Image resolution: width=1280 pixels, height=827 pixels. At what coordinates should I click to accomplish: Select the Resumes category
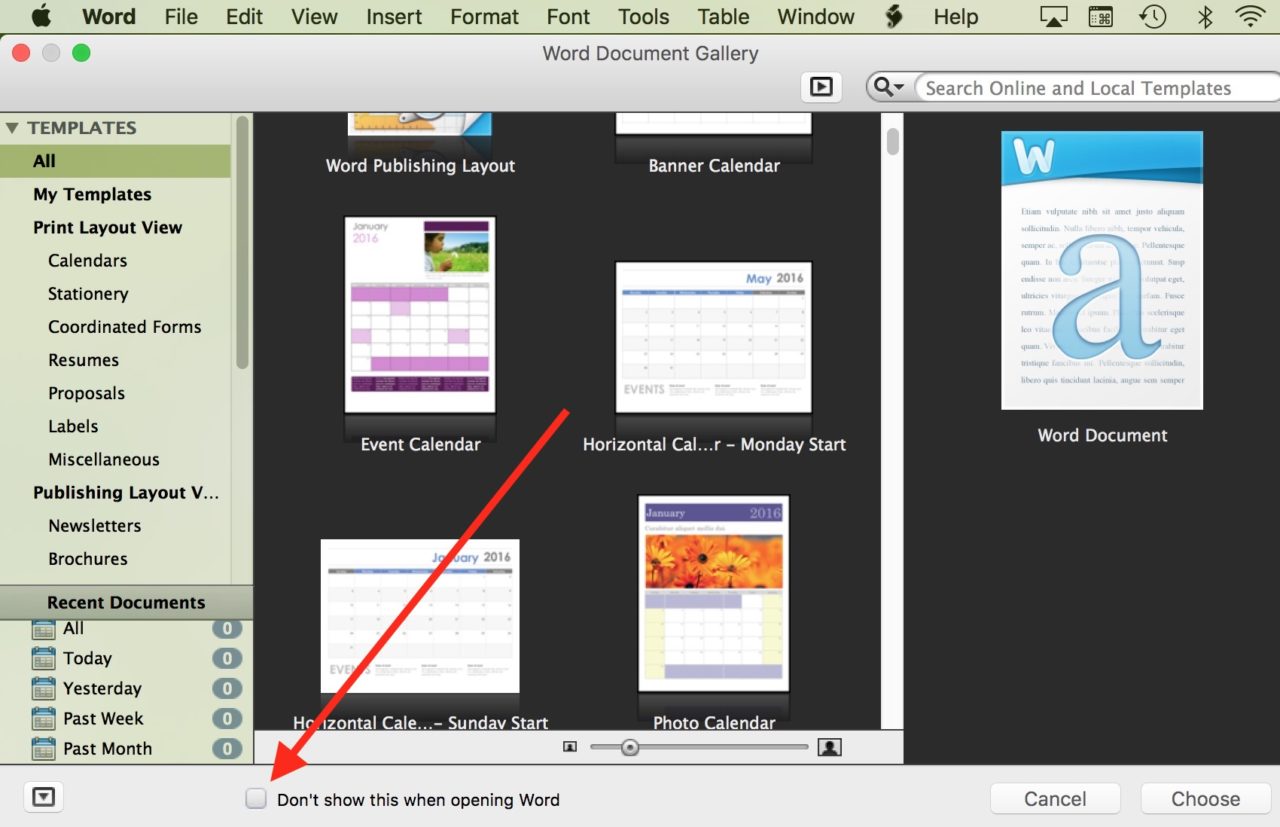coord(83,359)
